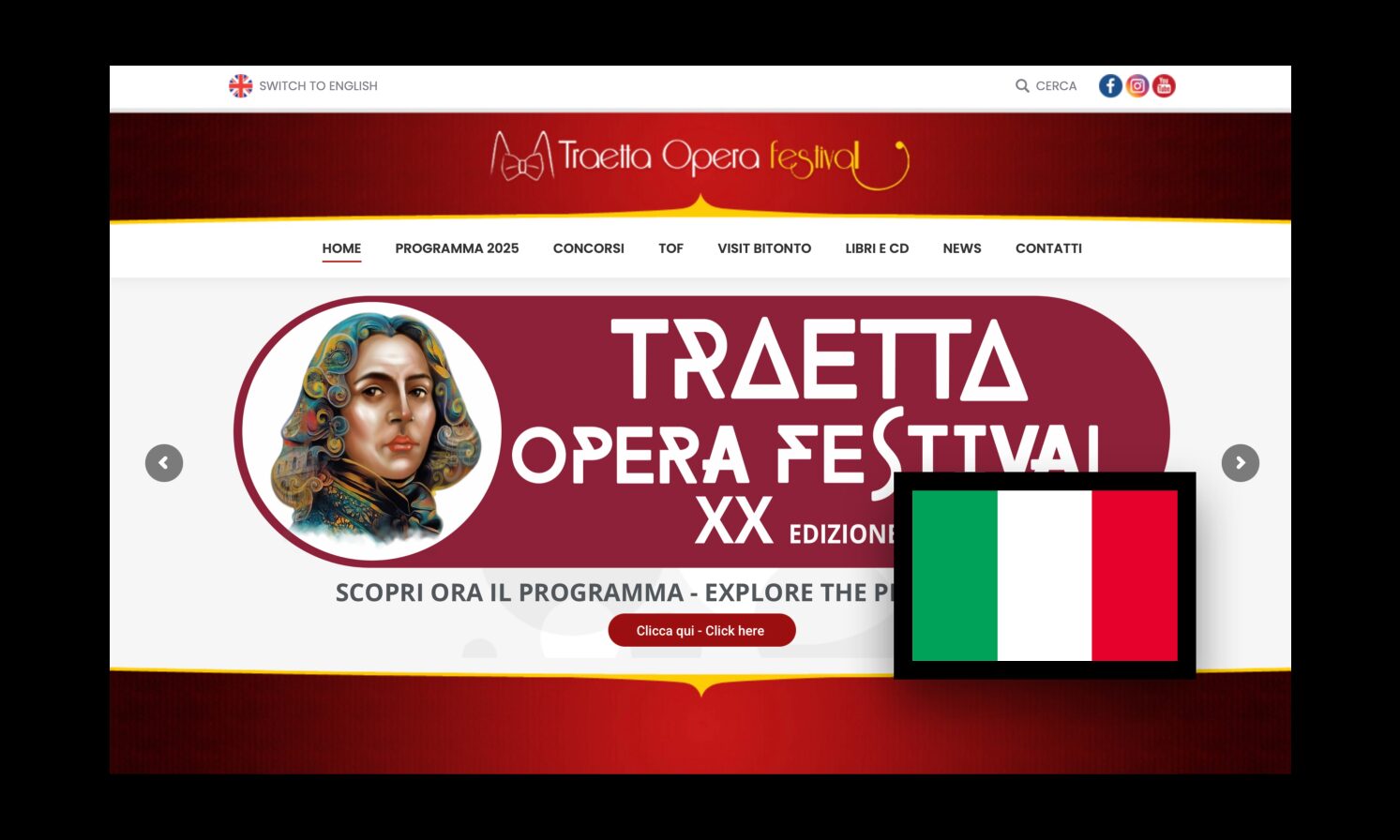Click the magnifying glass search icon
Image resolution: width=1400 pixels, height=840 pixels.
pyautogui.click(x=1022, y=86)
